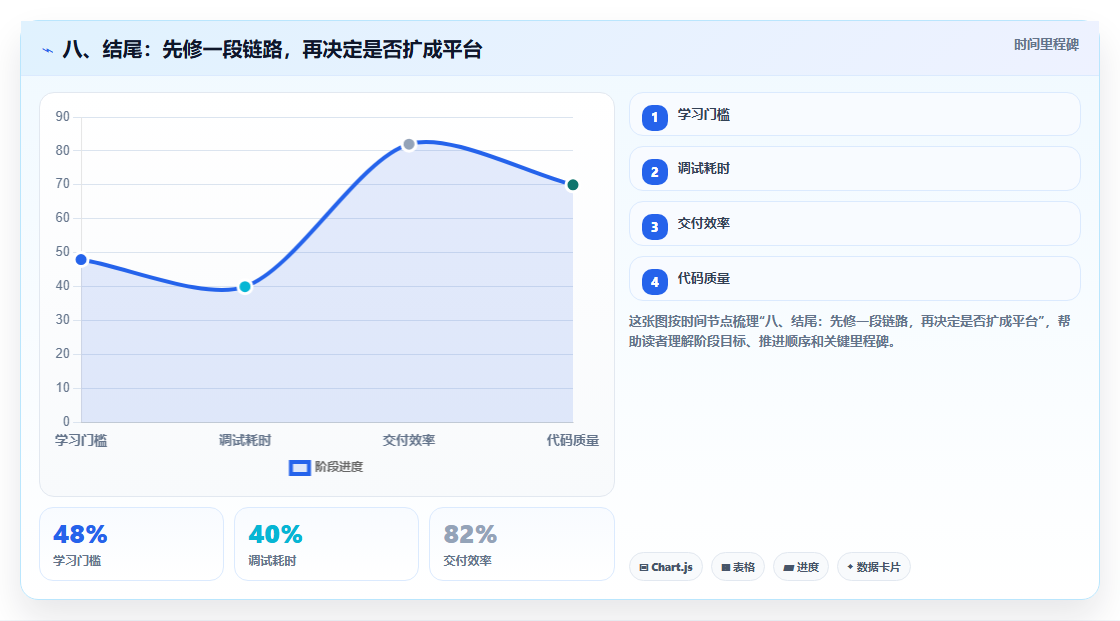Click step number 2 badge

click(x=654, y=172)
